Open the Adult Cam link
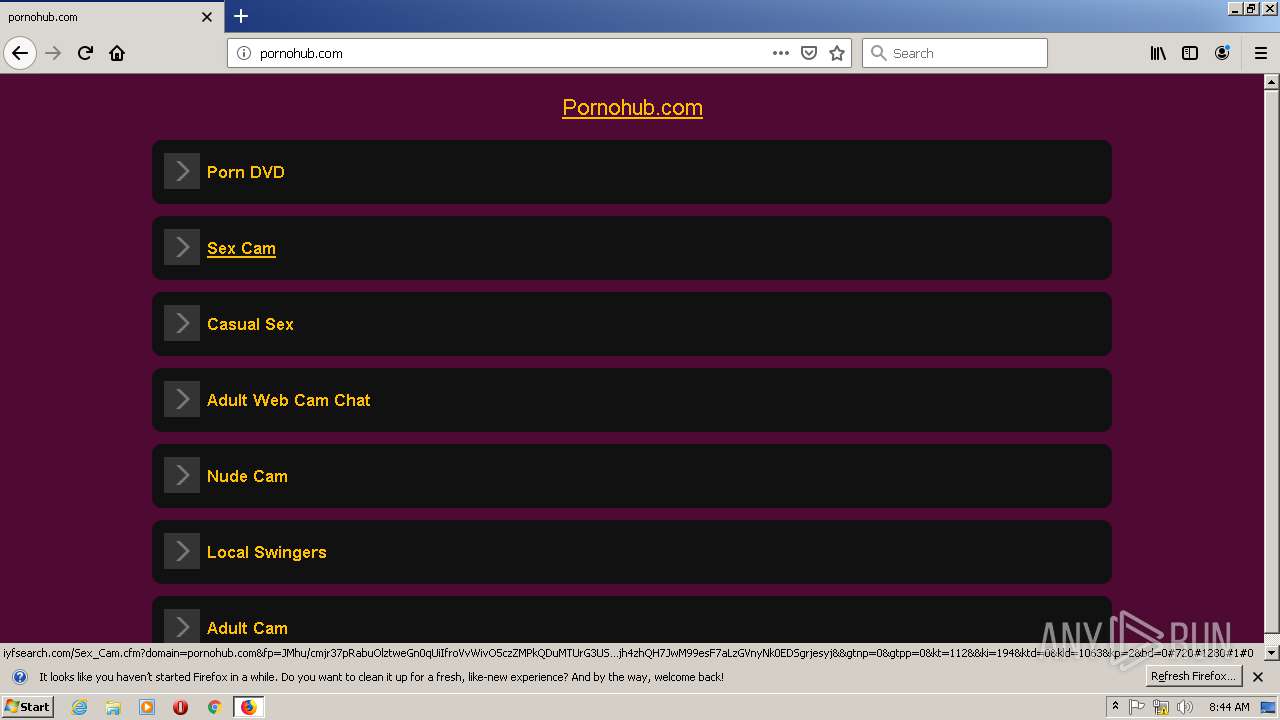This screenshot has width=1280, height=720. pyautogui.click(x=247, y=628)
